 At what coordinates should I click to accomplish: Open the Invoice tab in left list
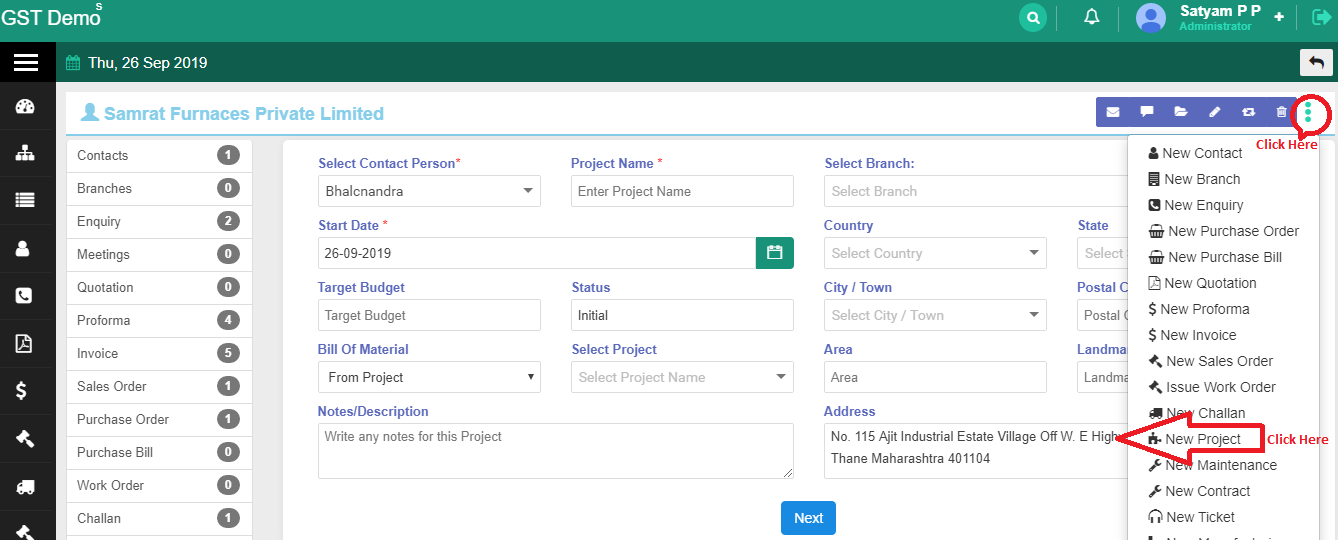click(x=159, y=353)
